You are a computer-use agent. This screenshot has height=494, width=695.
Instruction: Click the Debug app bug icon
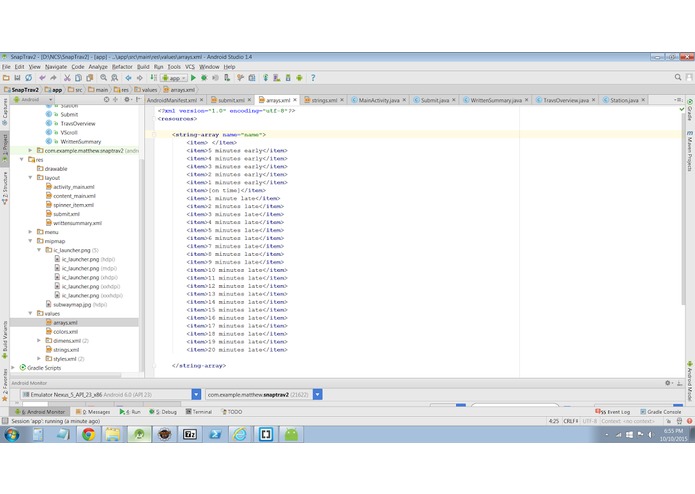(204, 78)
